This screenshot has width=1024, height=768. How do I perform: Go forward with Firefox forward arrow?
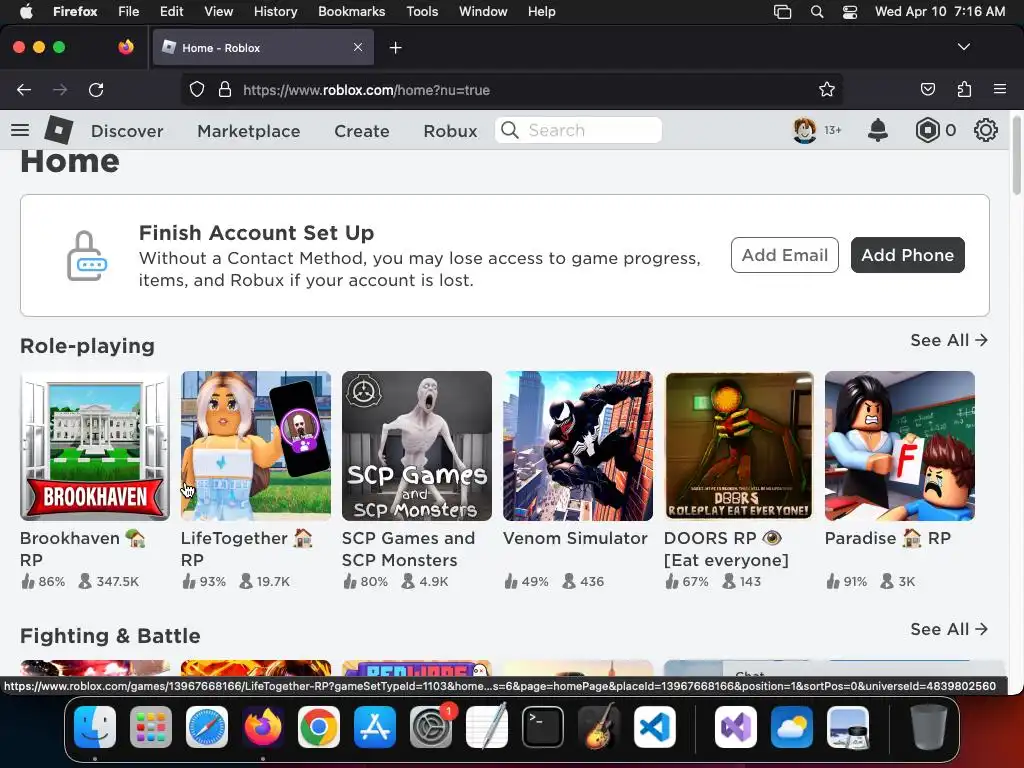pos(60,90)
